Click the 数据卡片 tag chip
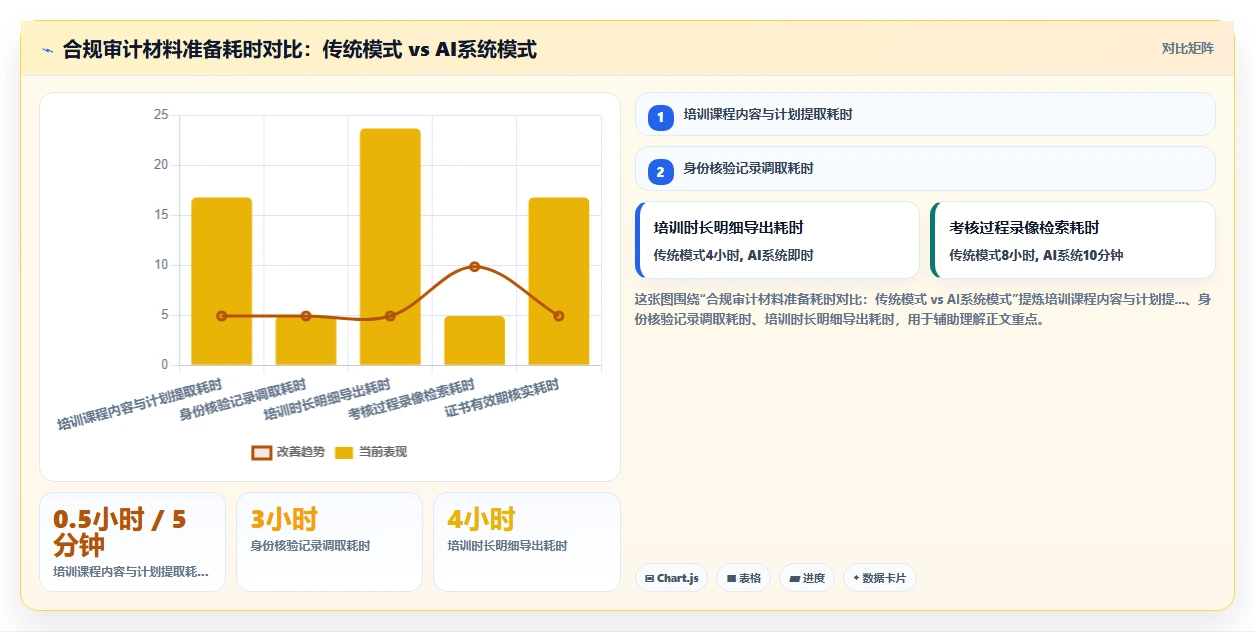This screenshot has height=632, width=1255. pos(879,578)
